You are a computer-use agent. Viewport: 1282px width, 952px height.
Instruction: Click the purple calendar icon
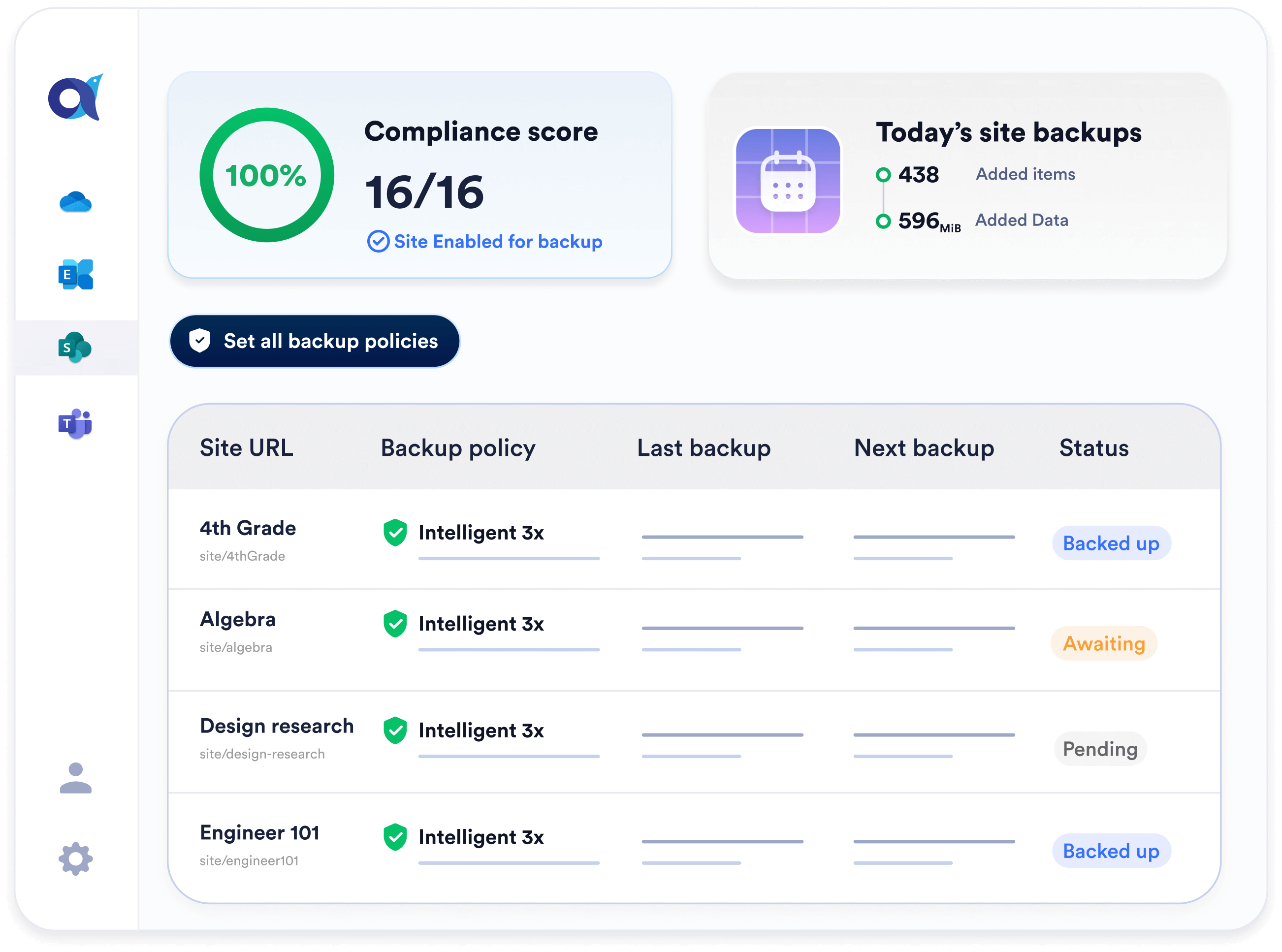(x=787, y=181)
